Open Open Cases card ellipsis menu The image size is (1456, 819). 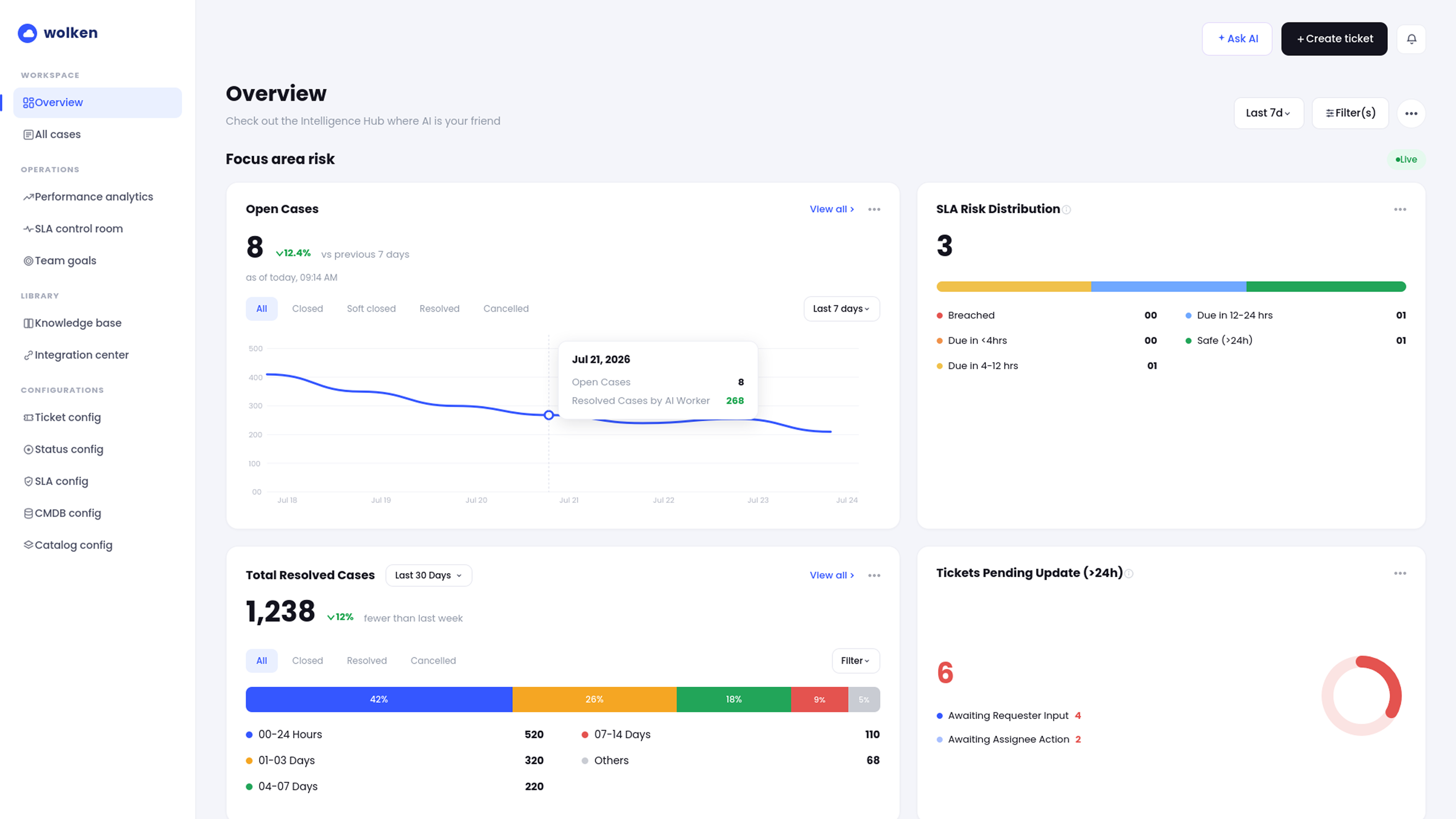[875, 209]
